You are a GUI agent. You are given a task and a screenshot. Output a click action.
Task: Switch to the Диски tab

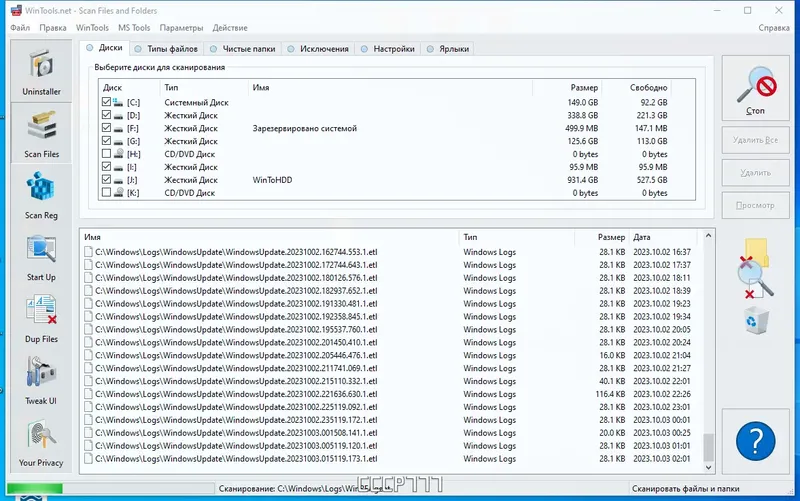click(x=105, y=47)
